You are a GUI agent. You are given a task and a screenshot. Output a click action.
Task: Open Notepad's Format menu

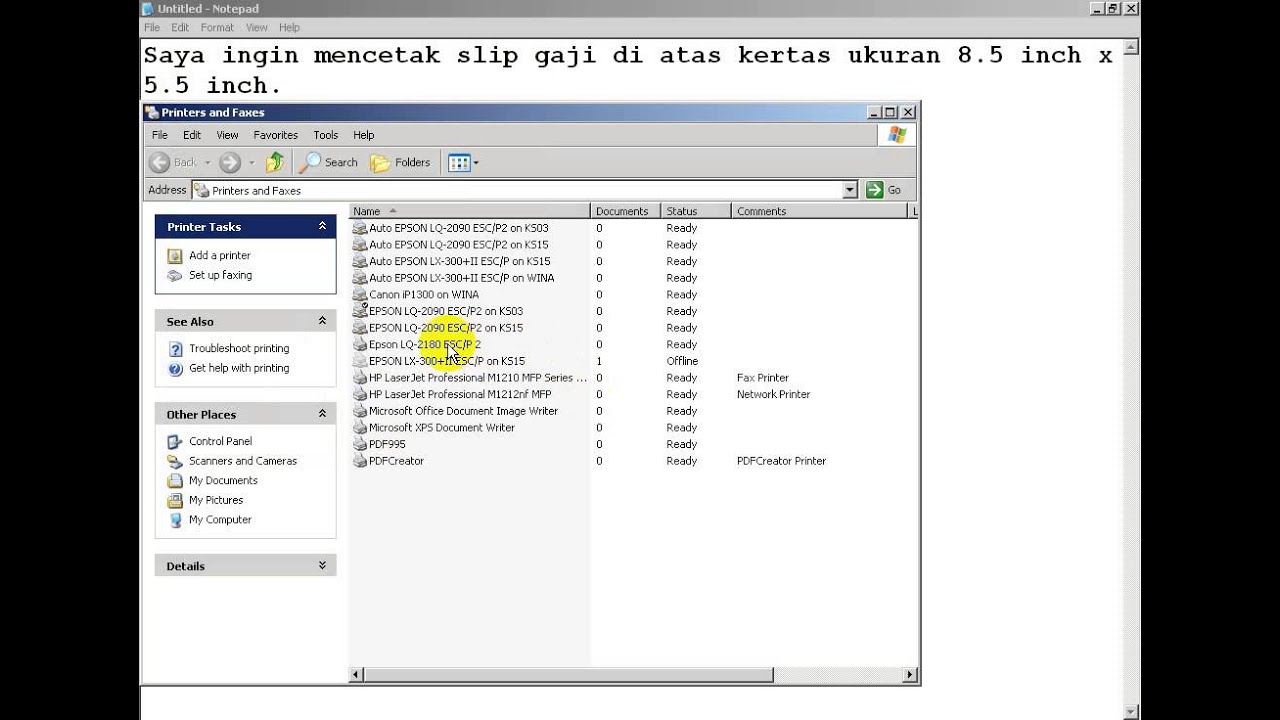[x=217, y=27]
